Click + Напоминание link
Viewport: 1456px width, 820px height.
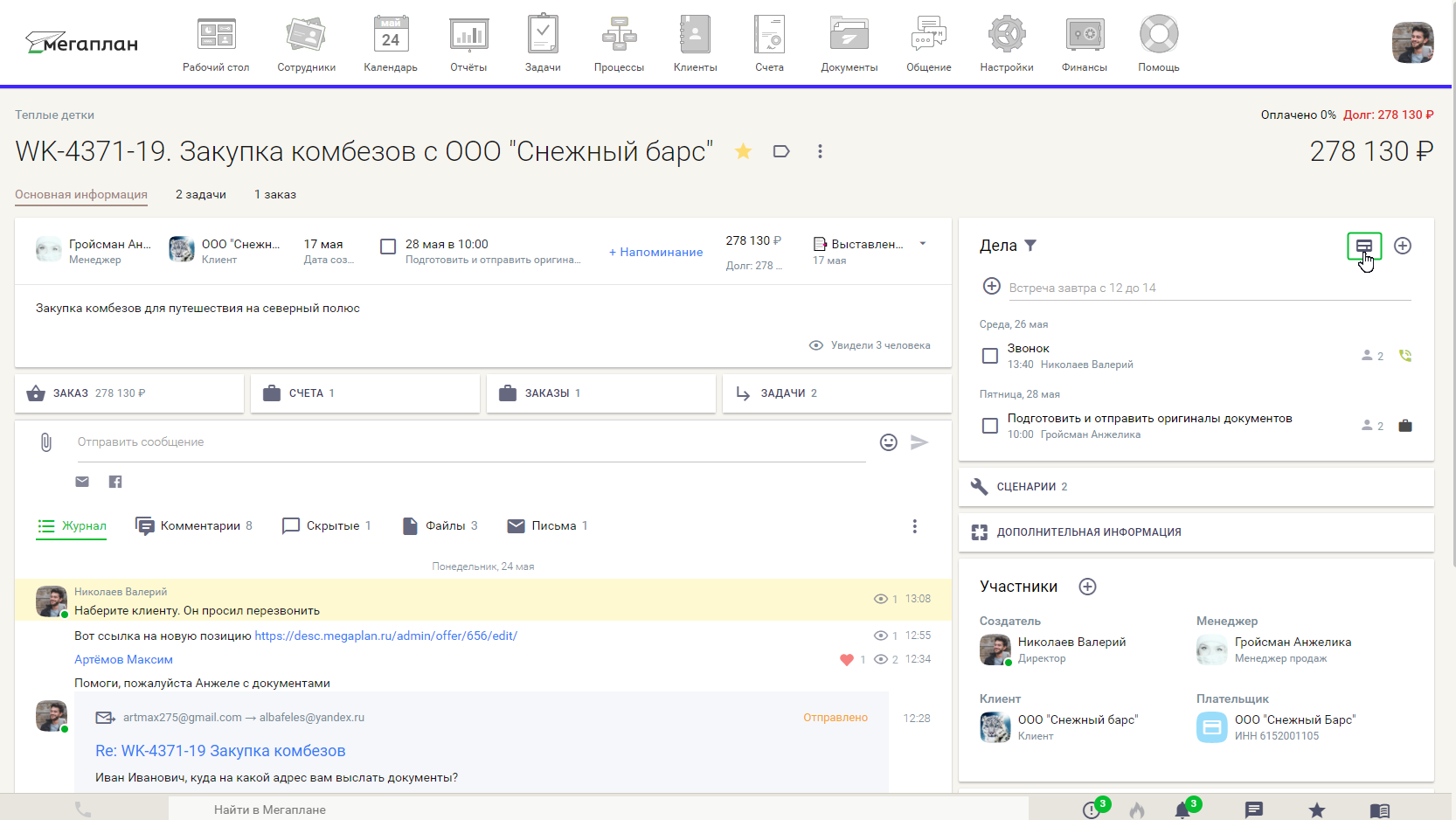pos(655,252)
